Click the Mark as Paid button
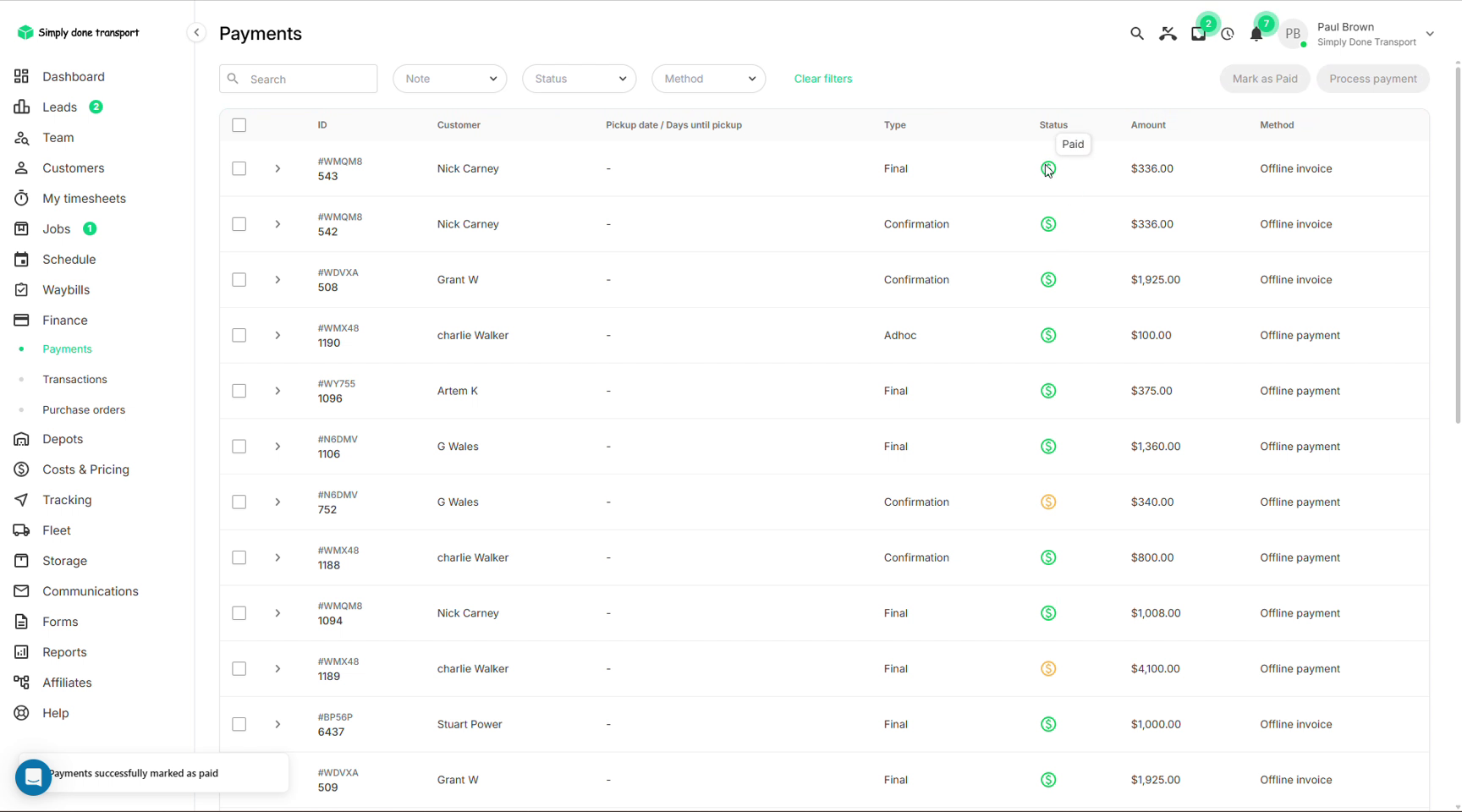The height and width of the screenshot is (812, 1462). [x=1265, y=79]
